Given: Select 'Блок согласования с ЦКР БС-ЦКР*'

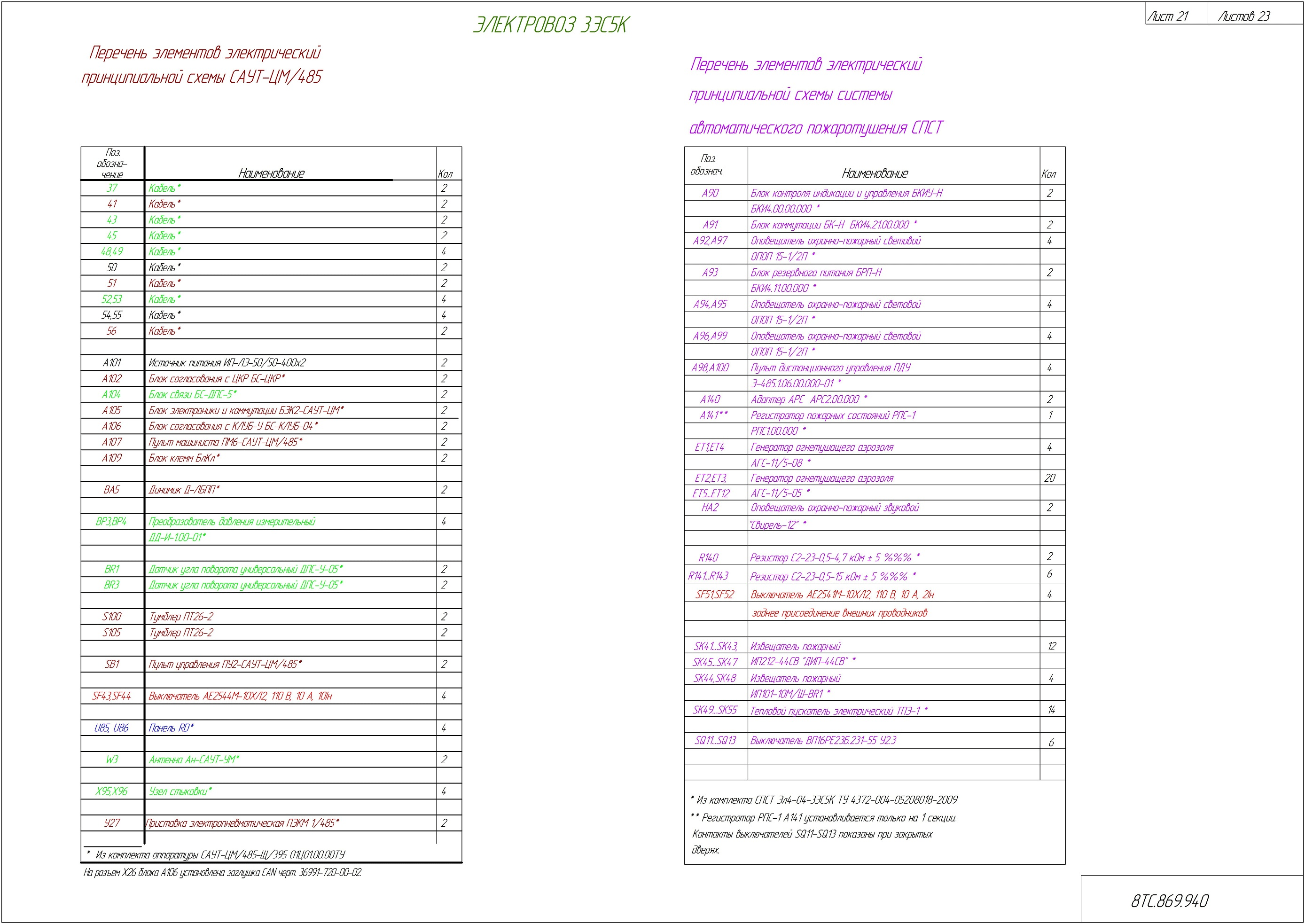Looking at the screenshot, I should click(x=217, y=378).
